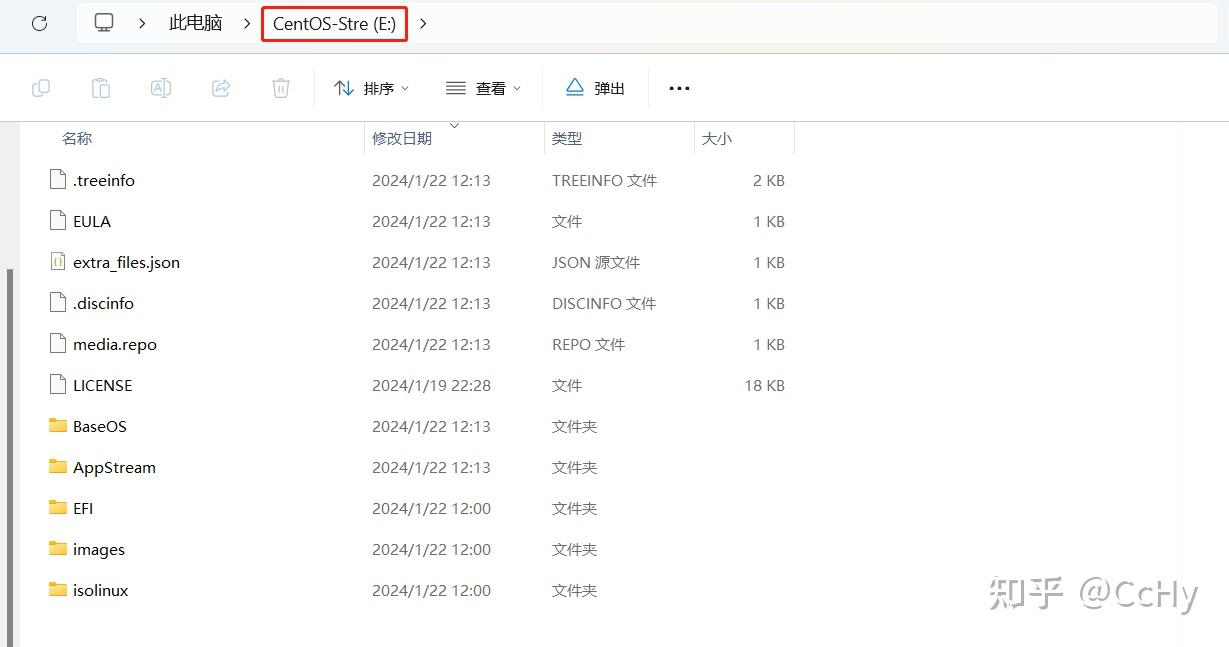Open the 排序 (Sort) dropdown
The image size is (1229, 647).
click(x=373, y=88)
